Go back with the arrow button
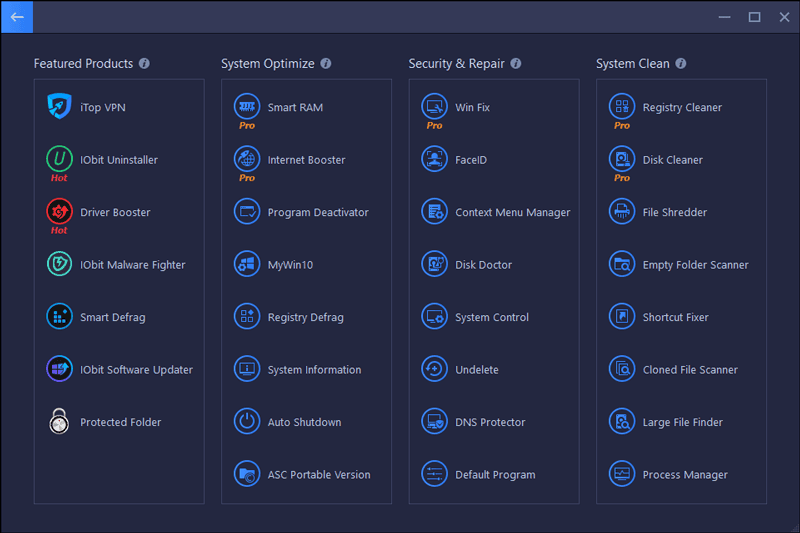This screenshot has width=800, height=533. (17, 17)
